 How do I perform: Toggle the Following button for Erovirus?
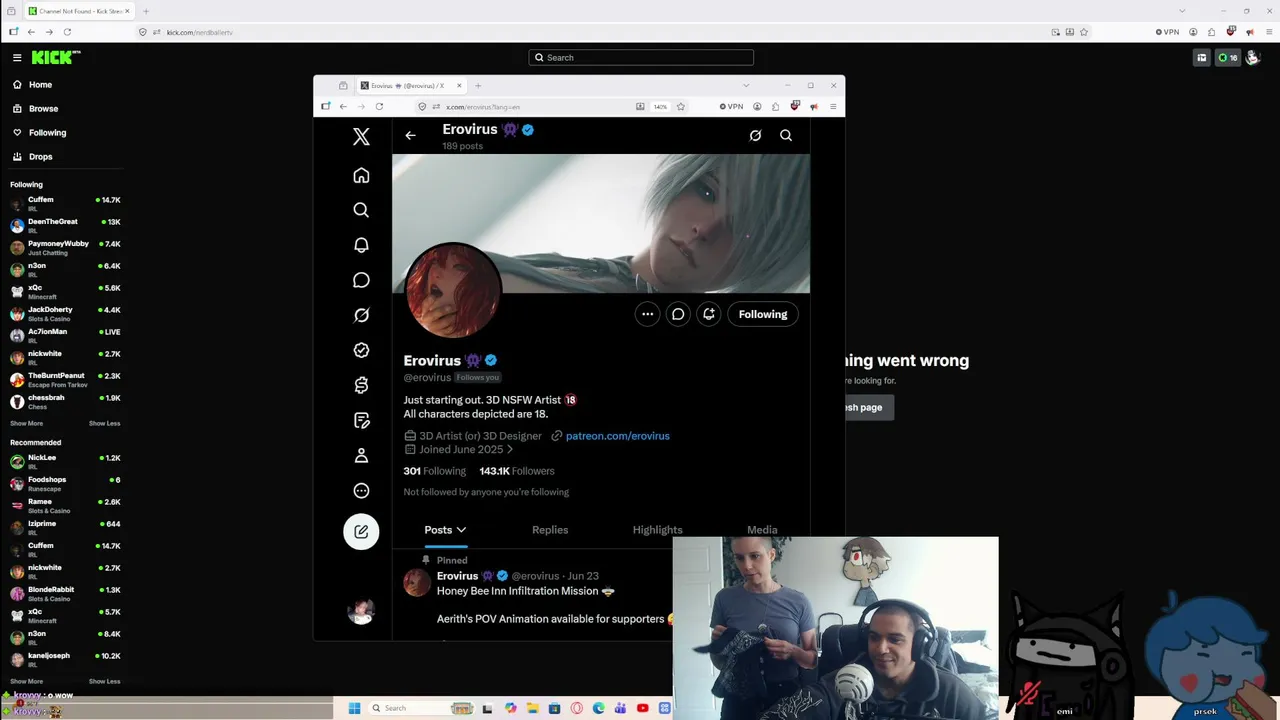[763, 314]
